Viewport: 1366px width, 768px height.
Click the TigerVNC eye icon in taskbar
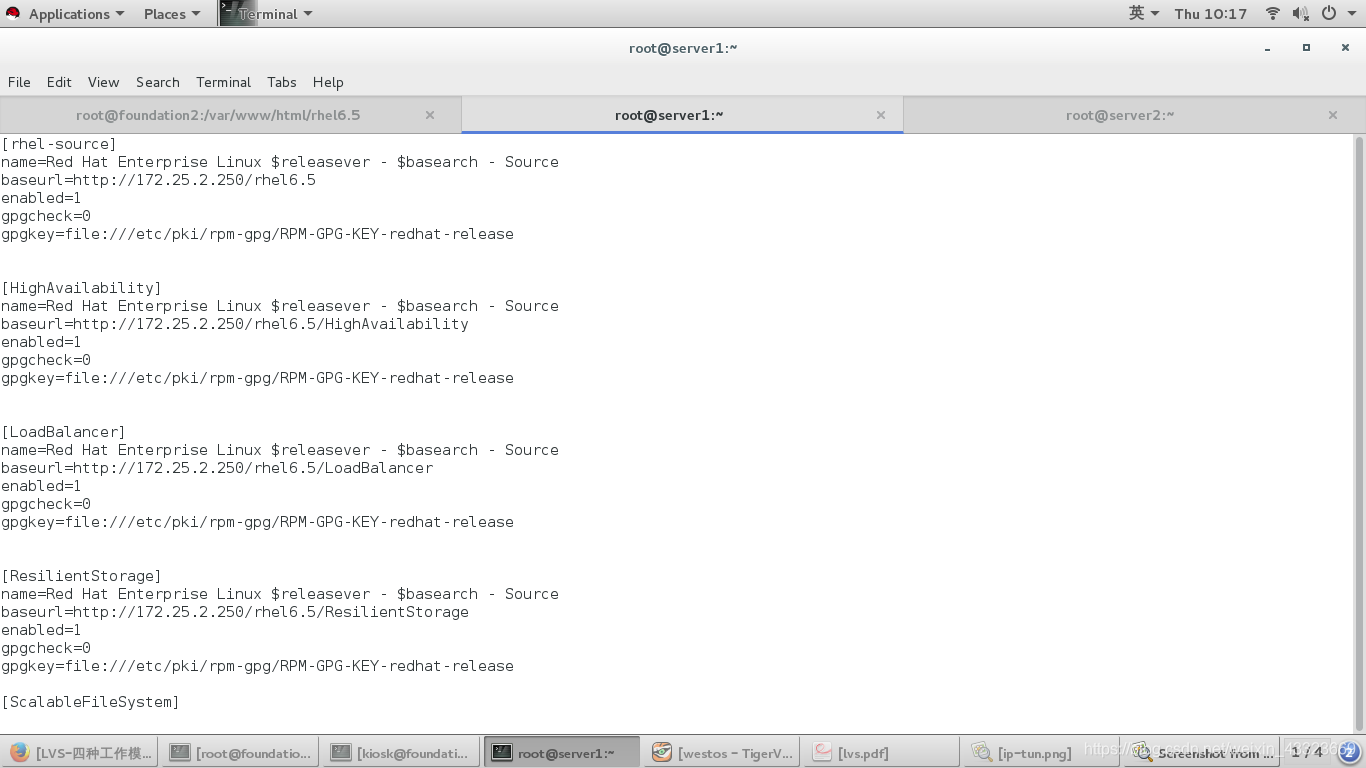[x=662, y=753]
